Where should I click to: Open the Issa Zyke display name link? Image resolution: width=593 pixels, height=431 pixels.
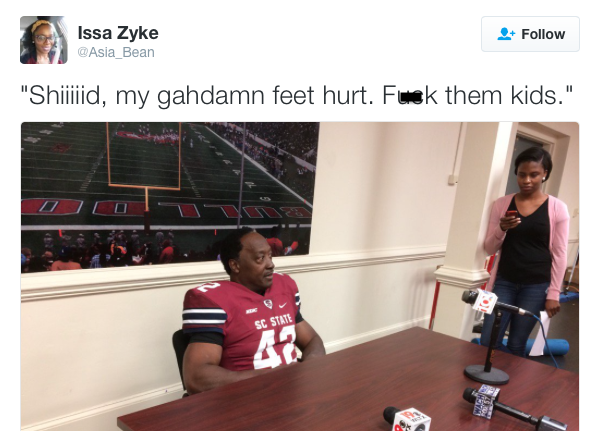118,33
